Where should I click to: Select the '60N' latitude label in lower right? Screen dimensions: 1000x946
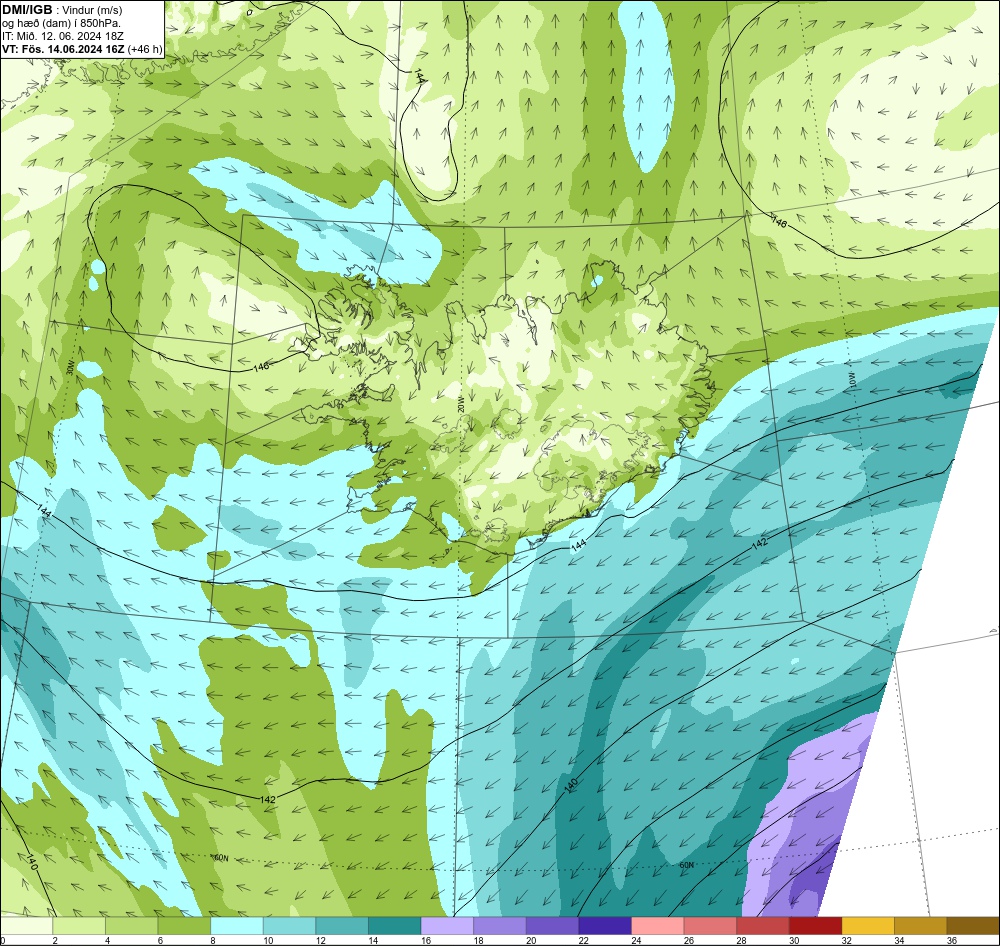point(686,865)
